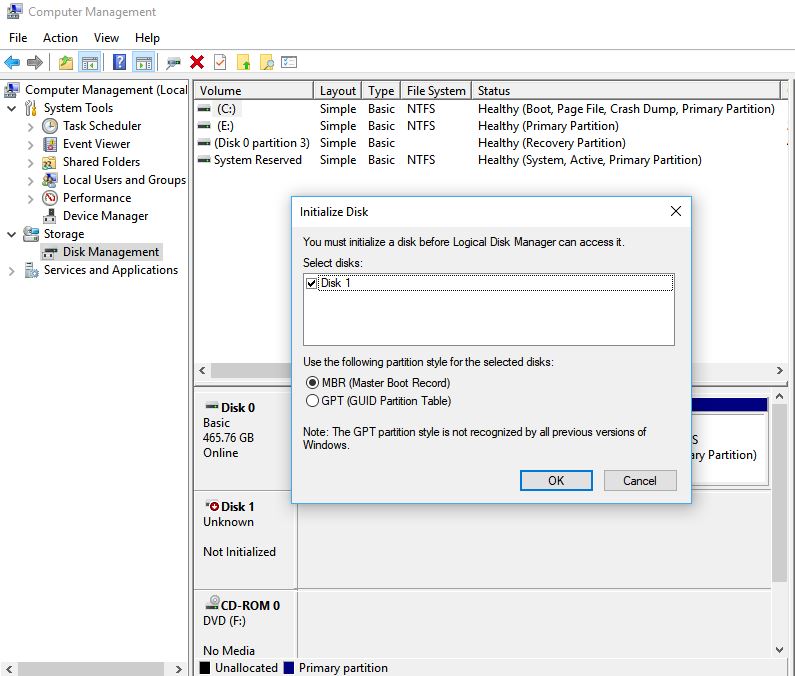Click the Services and Applications icon
The image size is (795, 676).
click(x=31, y=270)
